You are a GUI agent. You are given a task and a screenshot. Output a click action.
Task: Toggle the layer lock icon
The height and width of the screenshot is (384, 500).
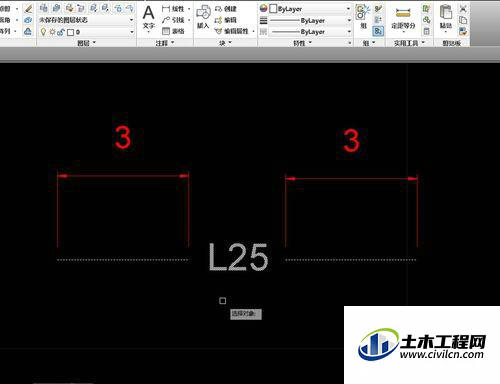[61, 32]
